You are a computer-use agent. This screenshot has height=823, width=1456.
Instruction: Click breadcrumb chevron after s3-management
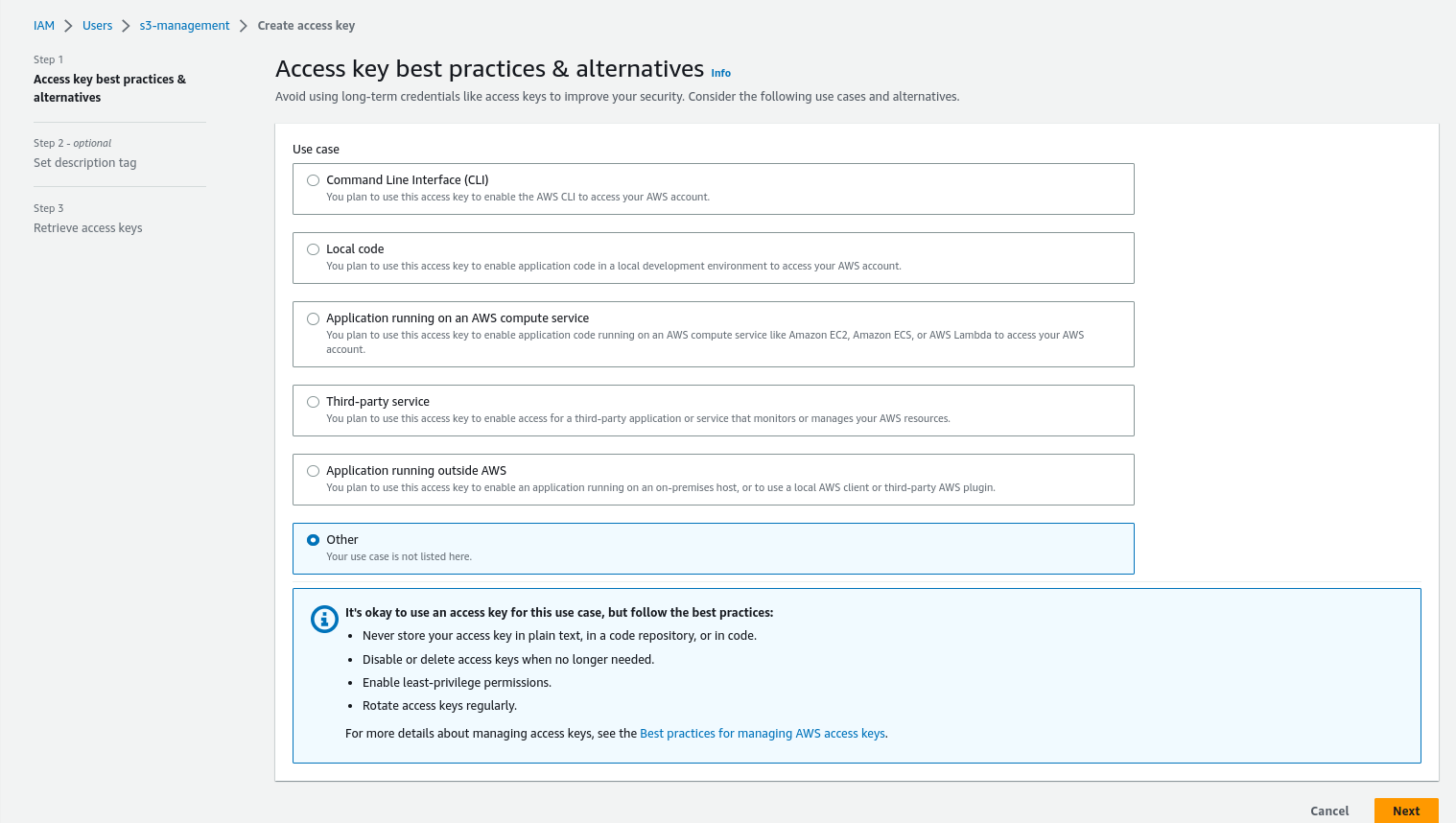tap(244, 26)
